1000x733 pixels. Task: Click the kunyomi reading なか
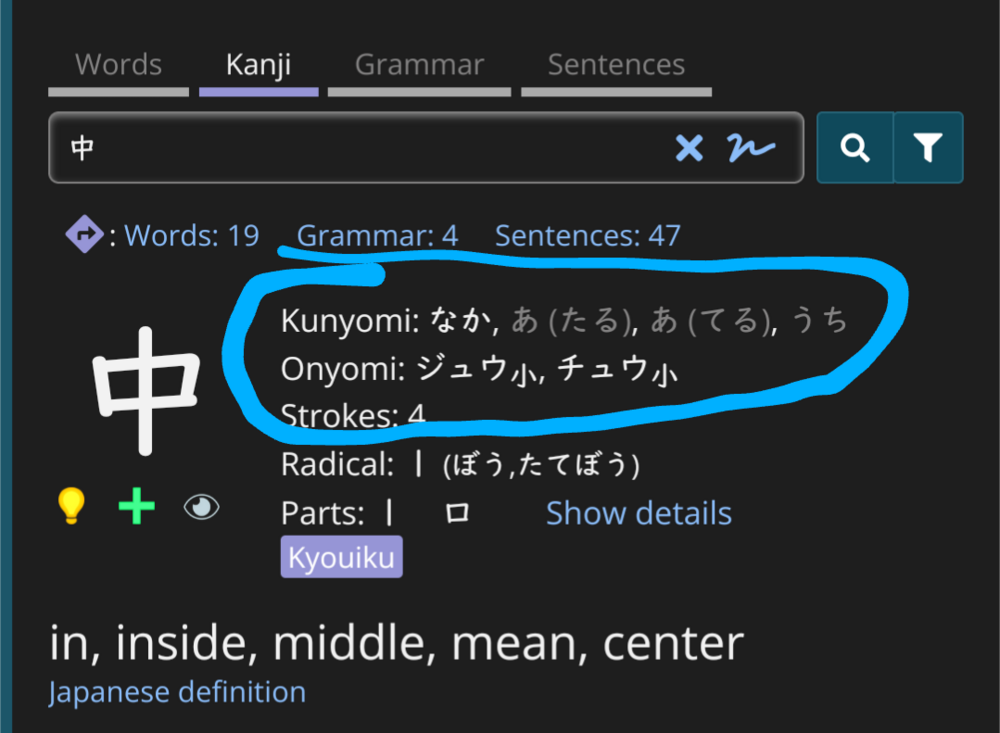coord(464,320)
